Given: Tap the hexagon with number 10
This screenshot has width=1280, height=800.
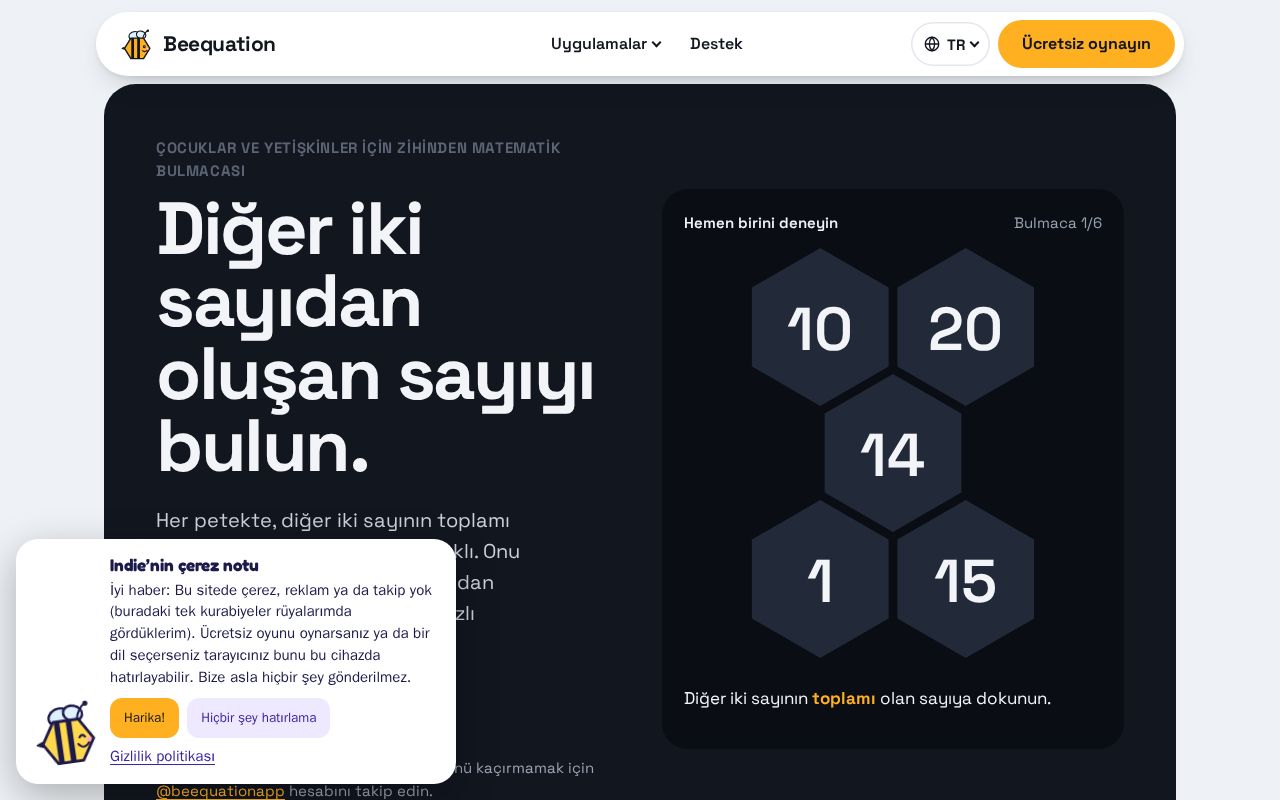Looking at the screenshot, I should (x=820, y=328).
